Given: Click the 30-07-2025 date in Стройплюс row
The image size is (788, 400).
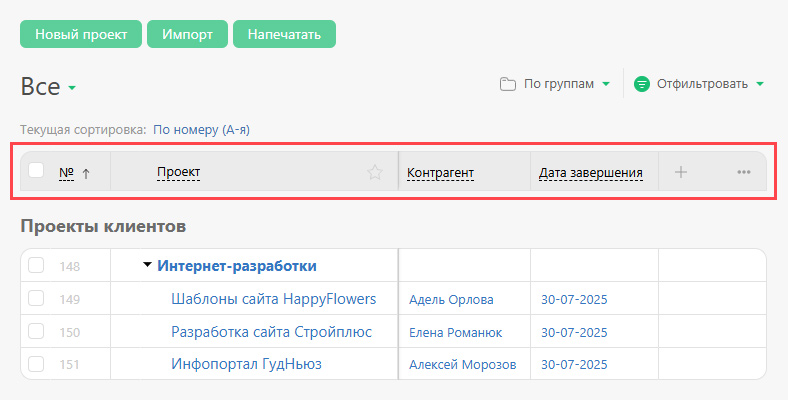Looking at the screenshot, I should click(x=574, y=333).
